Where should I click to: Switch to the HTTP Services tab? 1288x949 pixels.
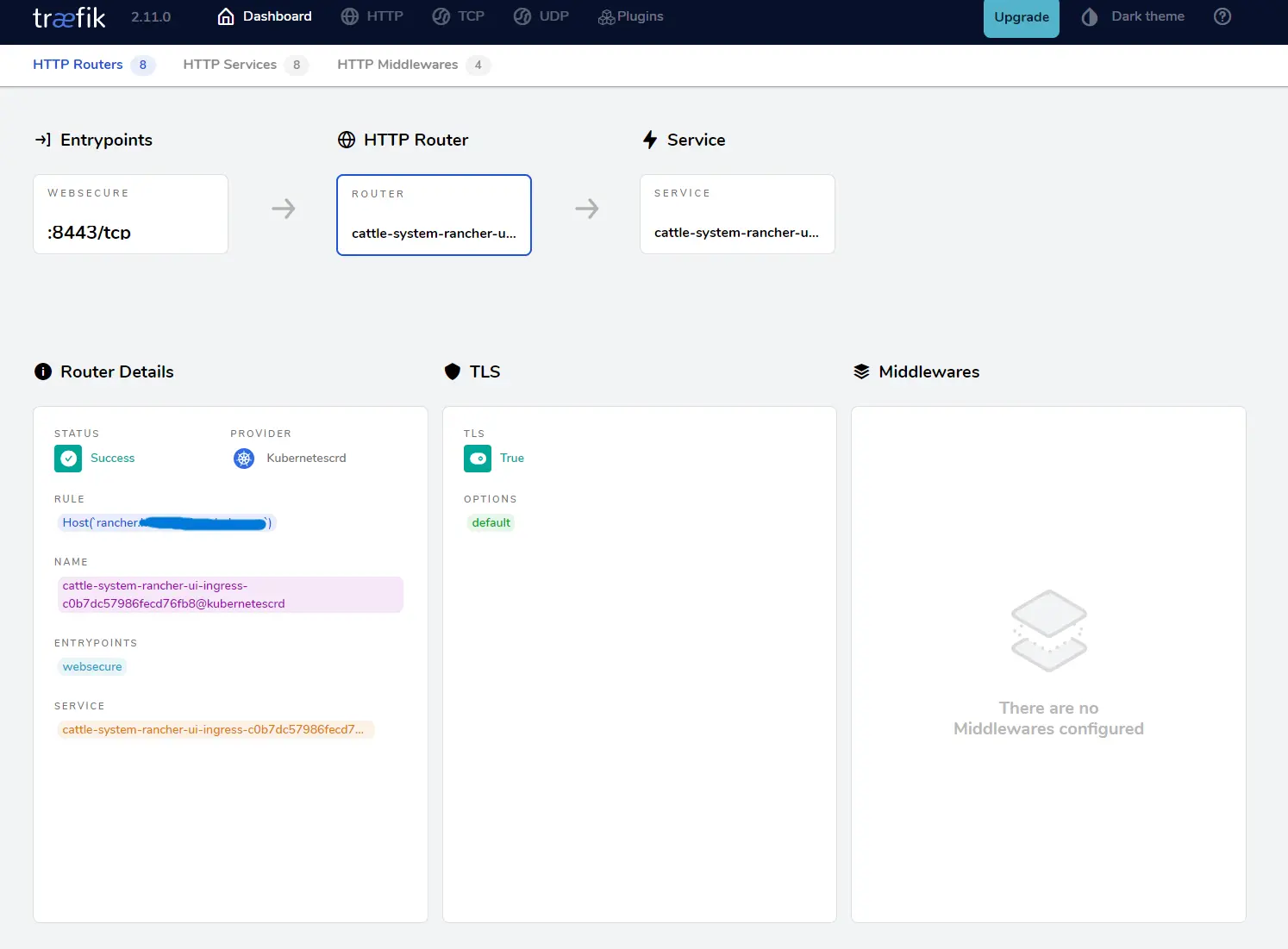[x=230, y=65]
